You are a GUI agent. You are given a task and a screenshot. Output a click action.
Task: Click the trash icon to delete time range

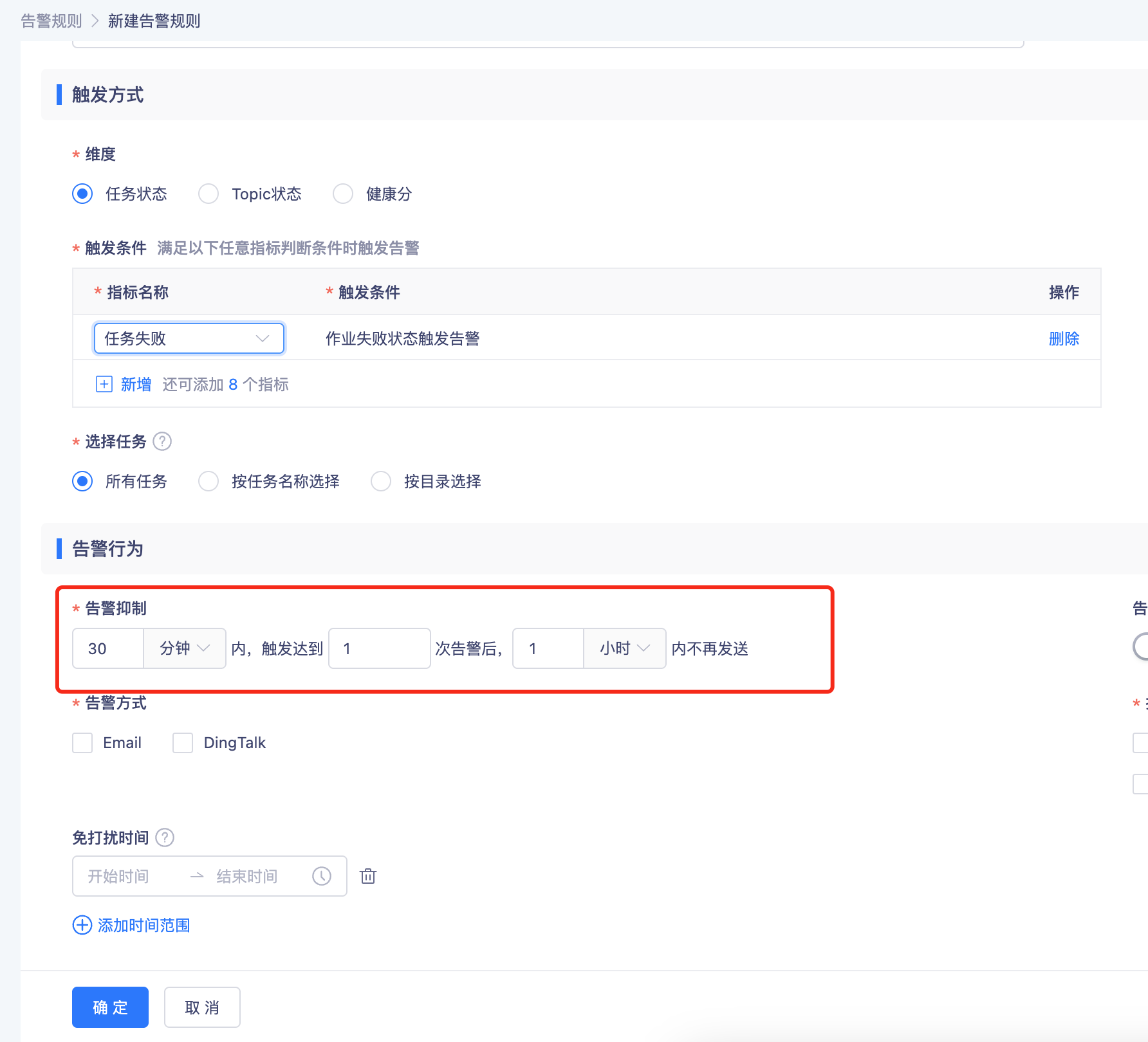click(368, 876)
